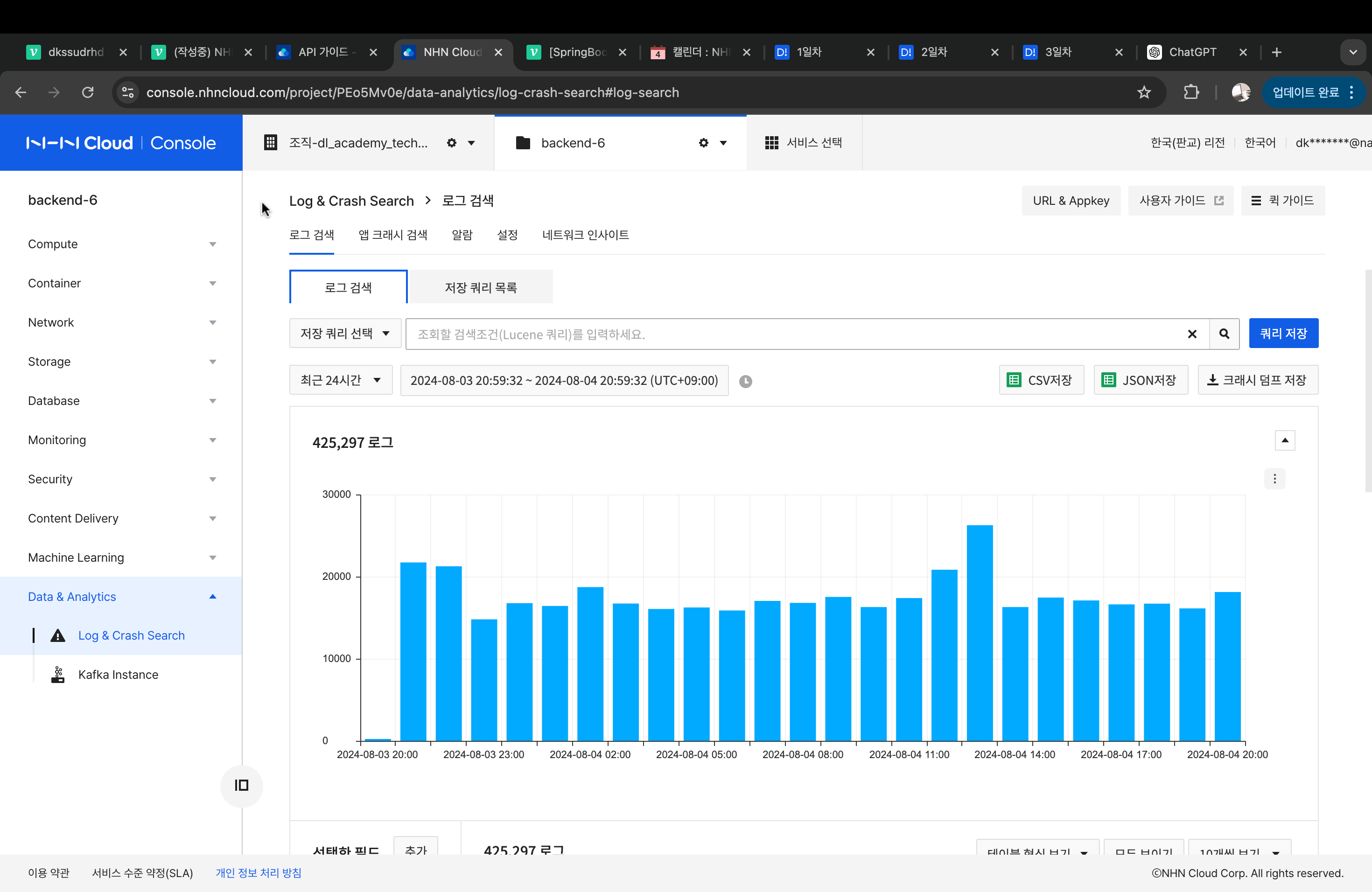The width and height of the screenshot is (1372, 892).
Task: Open the backend-6 project gear settings
Action: [703, 143]
